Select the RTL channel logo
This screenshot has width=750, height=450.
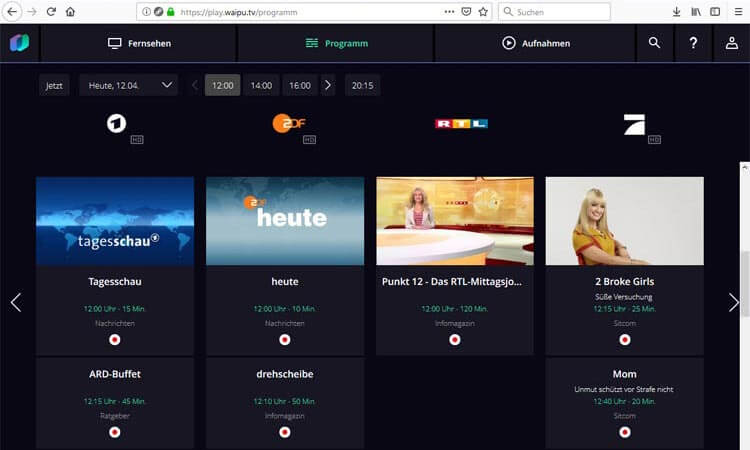pos(461,123)
